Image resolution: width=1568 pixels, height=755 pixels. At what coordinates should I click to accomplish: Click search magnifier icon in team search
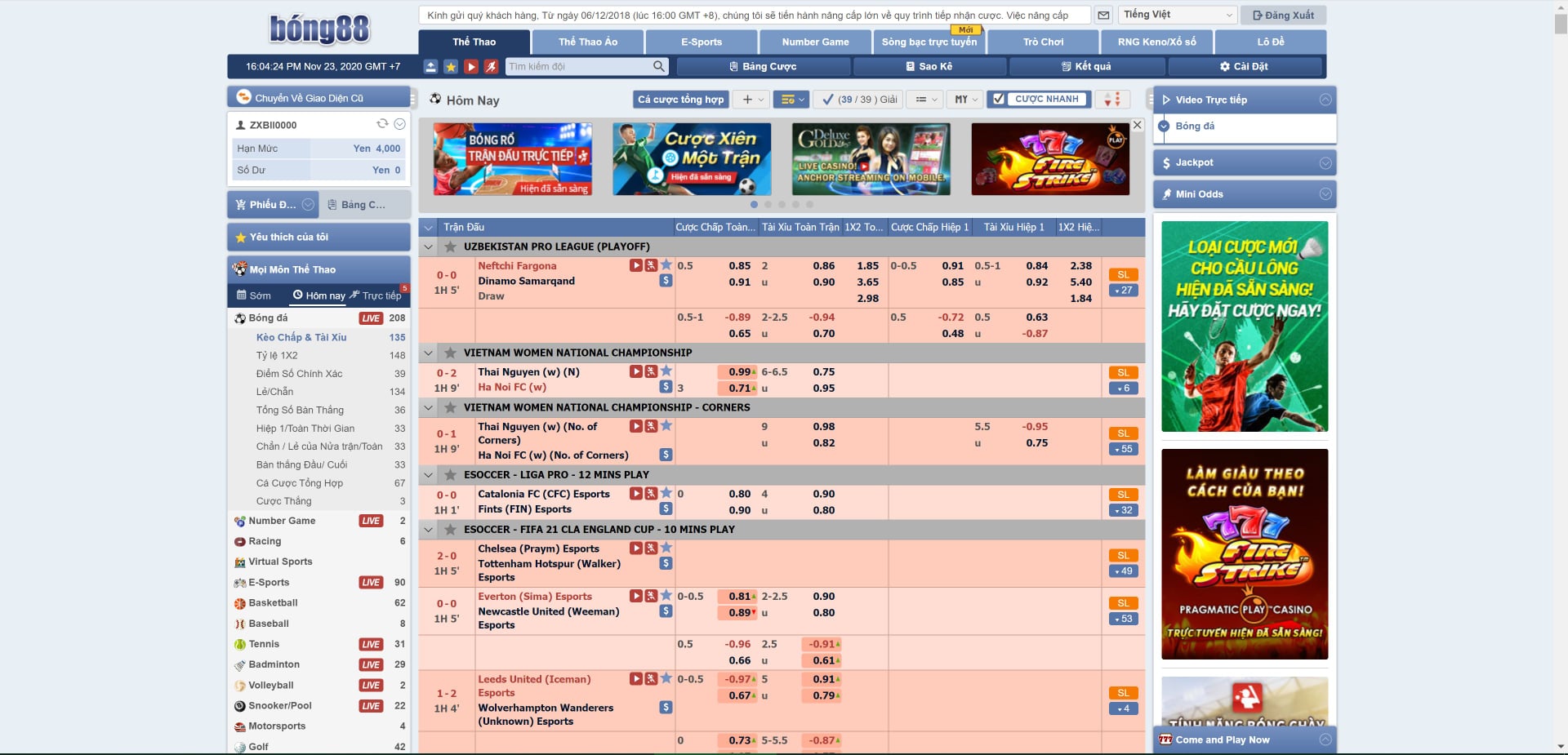(658, 67)
